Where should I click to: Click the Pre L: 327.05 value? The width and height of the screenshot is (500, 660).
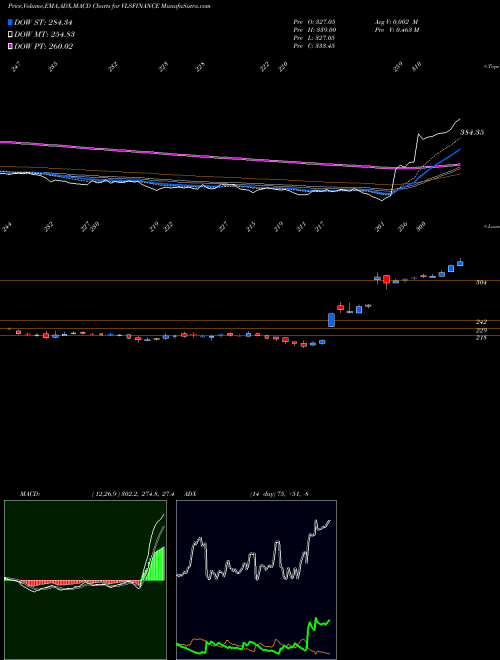tap(314, 38)
